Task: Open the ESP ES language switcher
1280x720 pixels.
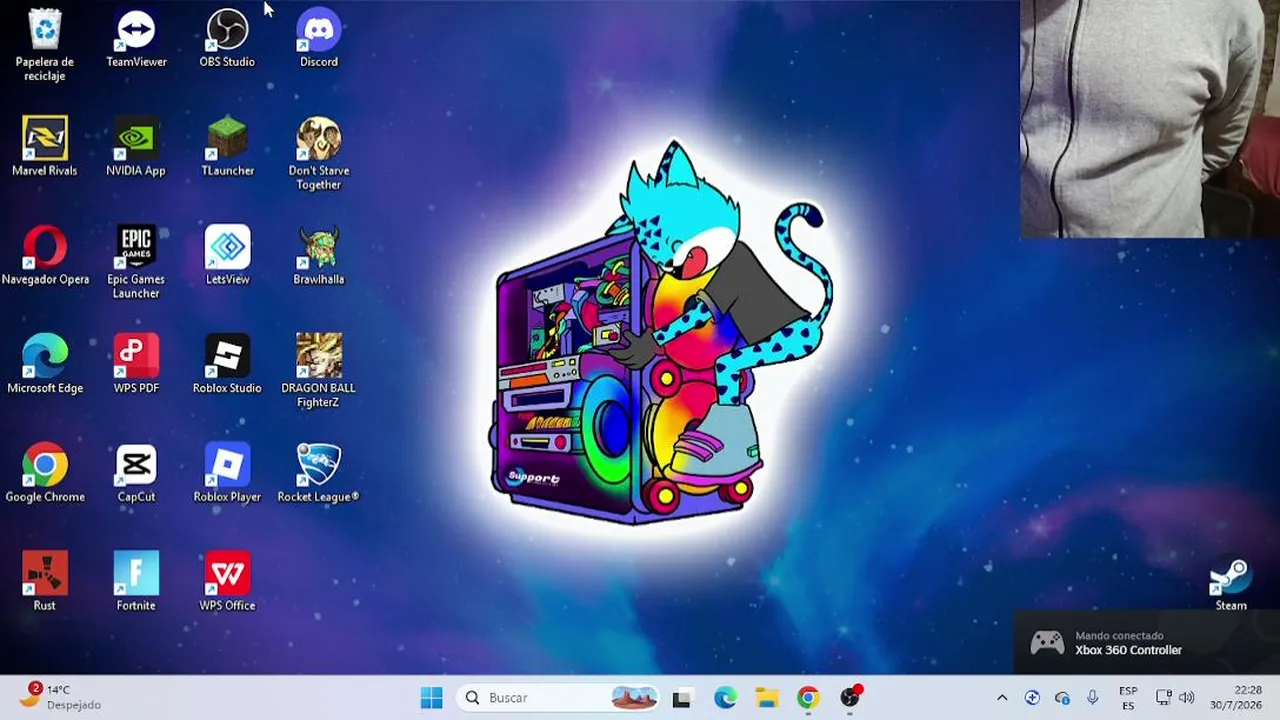Action: point(1128,698)
